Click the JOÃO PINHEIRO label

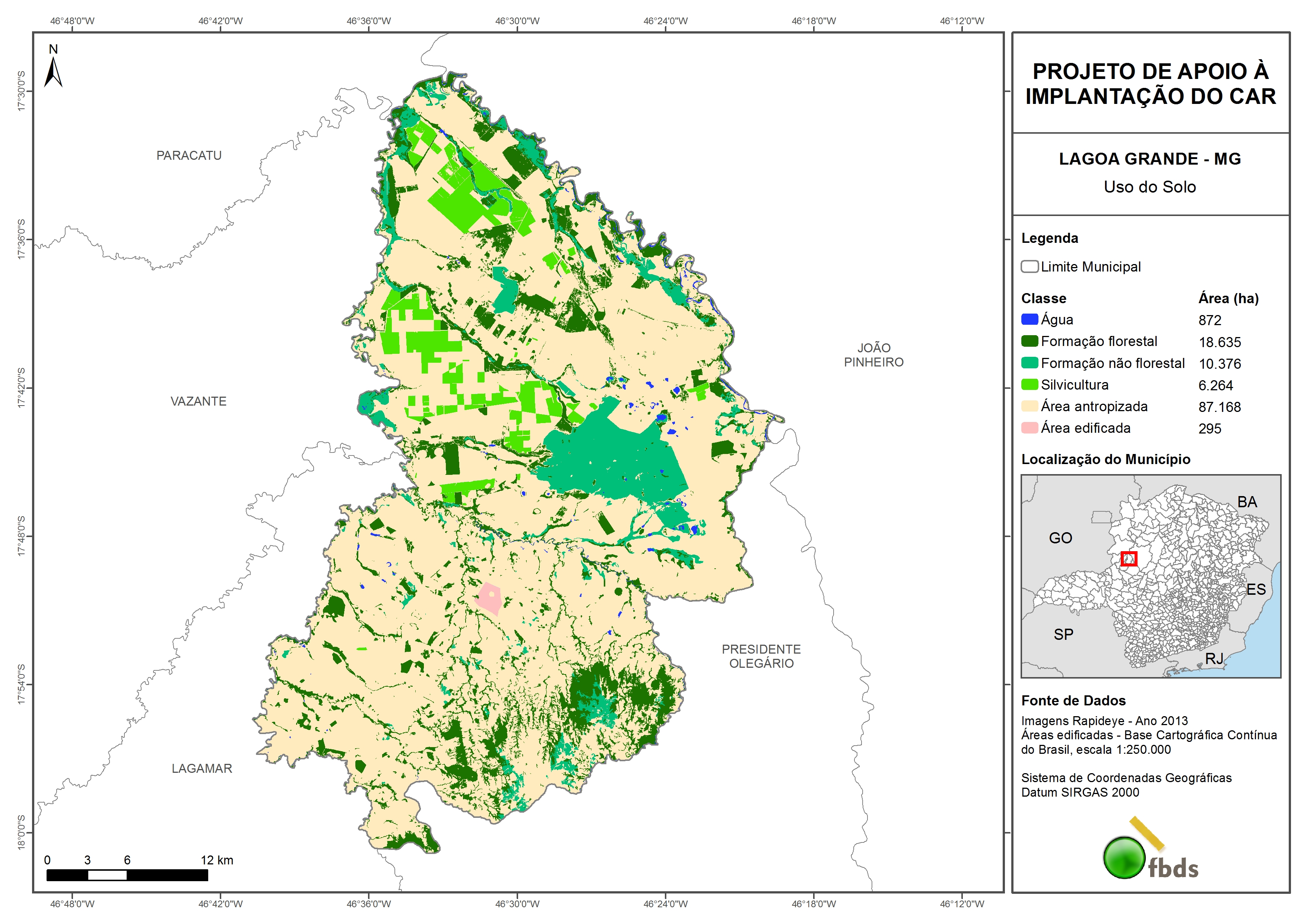tap(873, 355)
